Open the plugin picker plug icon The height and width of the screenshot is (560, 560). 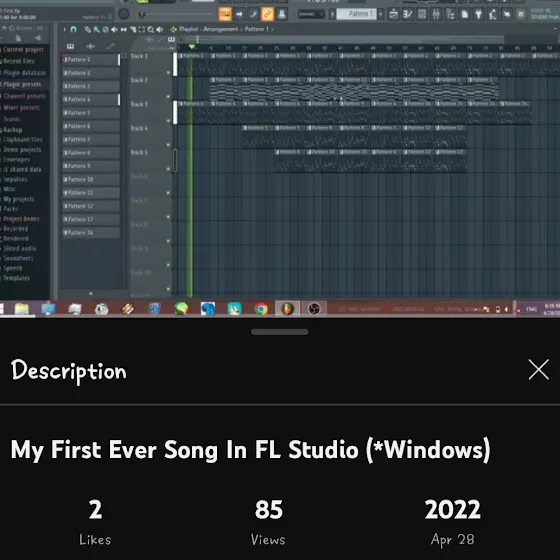pyautogui.click(x=479, y=14)
